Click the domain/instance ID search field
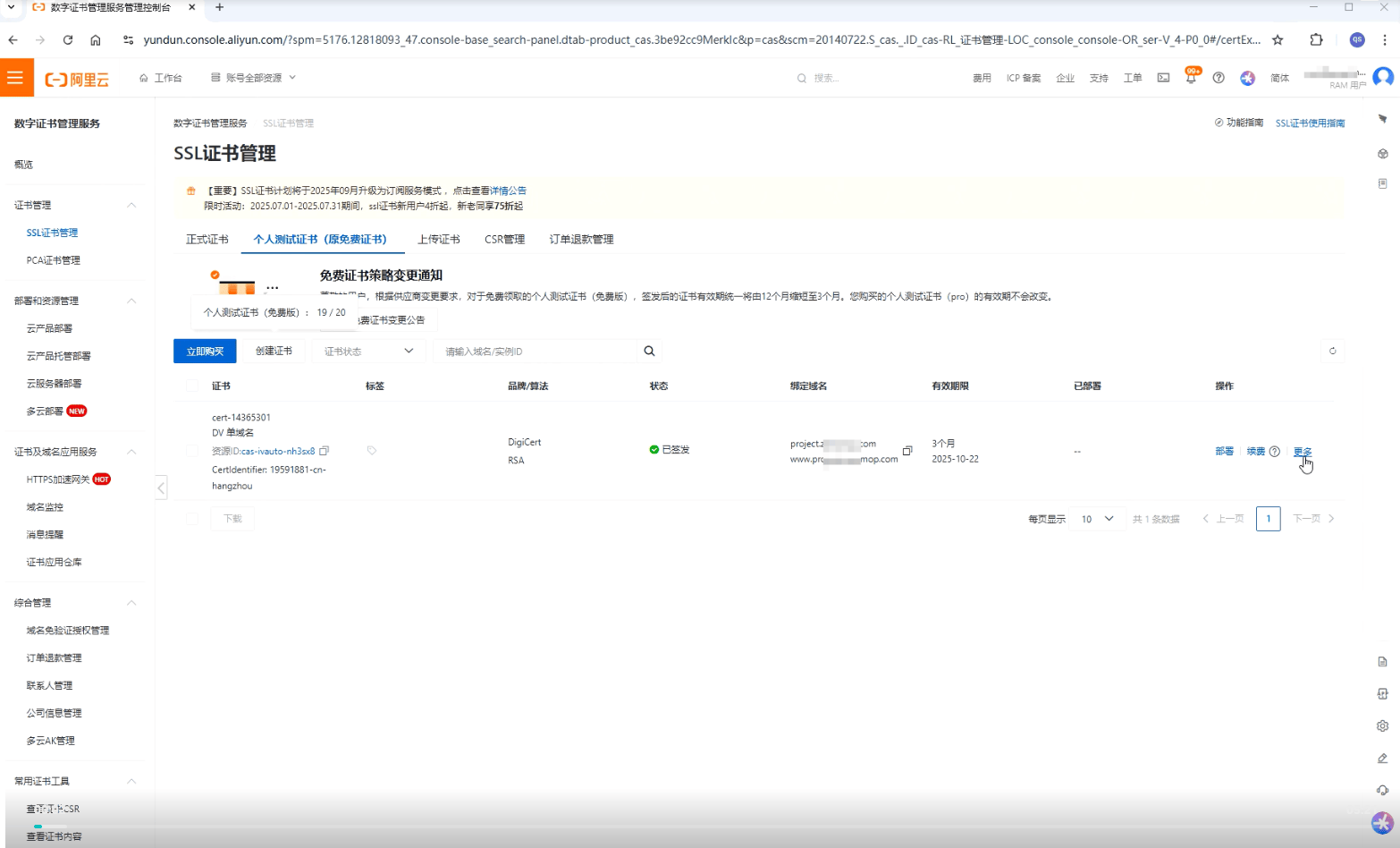 click(x=536, y=351)
